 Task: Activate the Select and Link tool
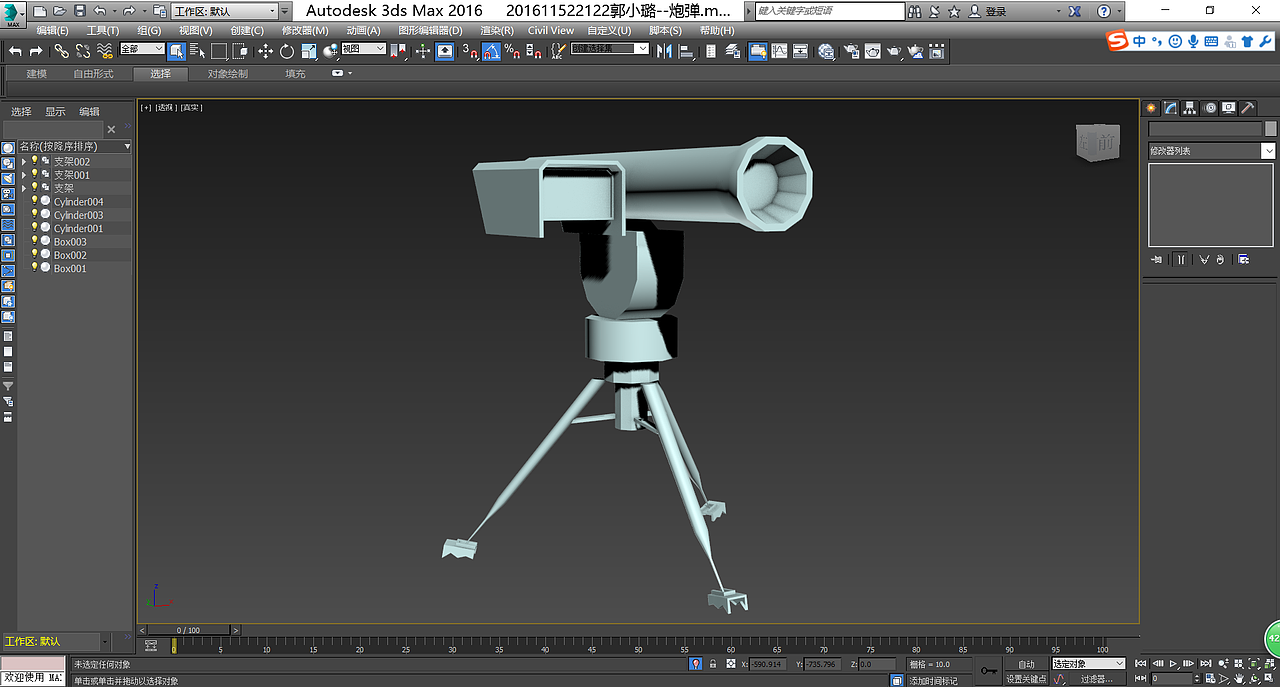point(62,51)
